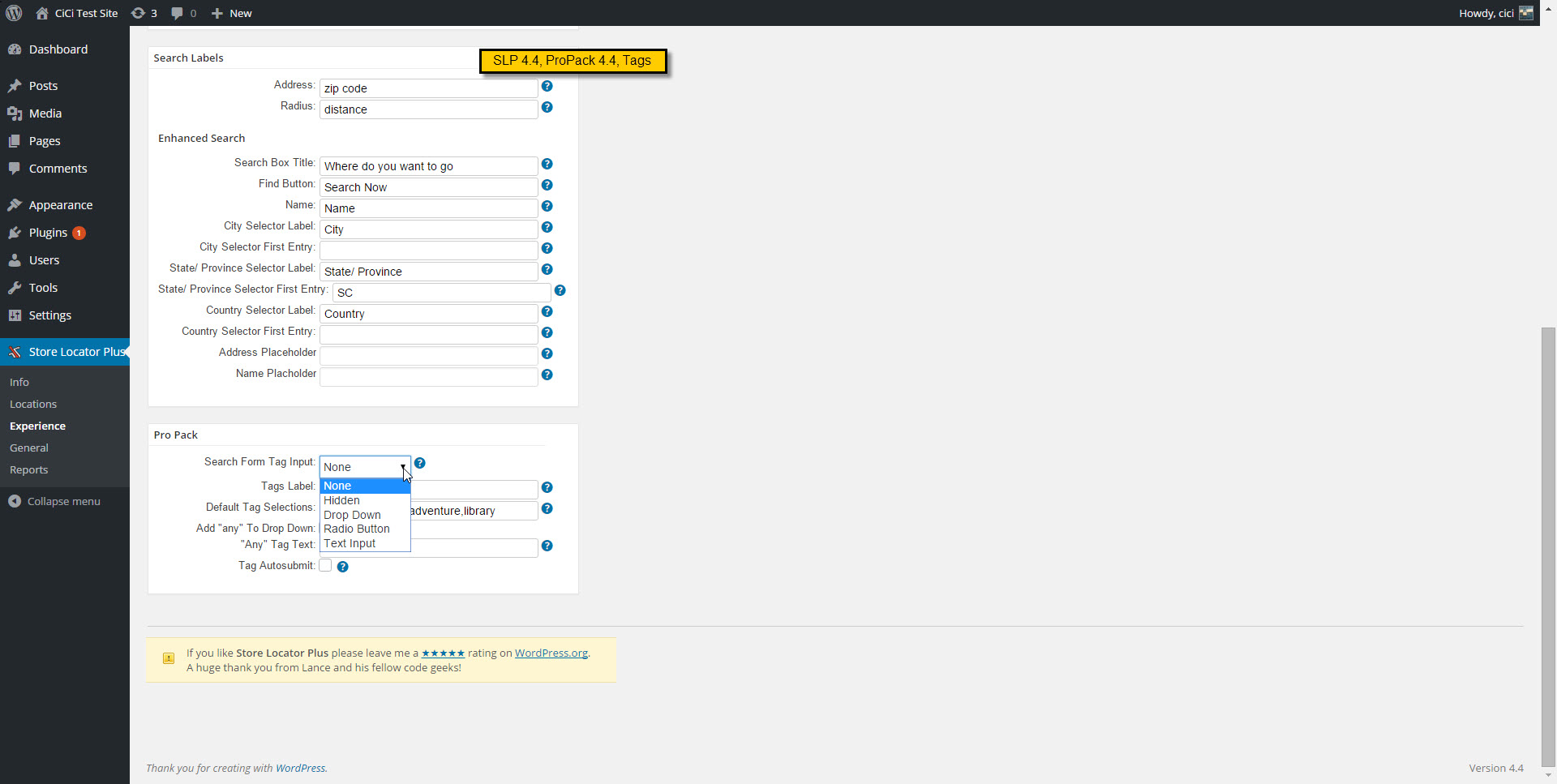The width and height of the screenshot is (1557, 784).
Task: Select Radio Button in the tag input list
Action: [x=365, y=529]
